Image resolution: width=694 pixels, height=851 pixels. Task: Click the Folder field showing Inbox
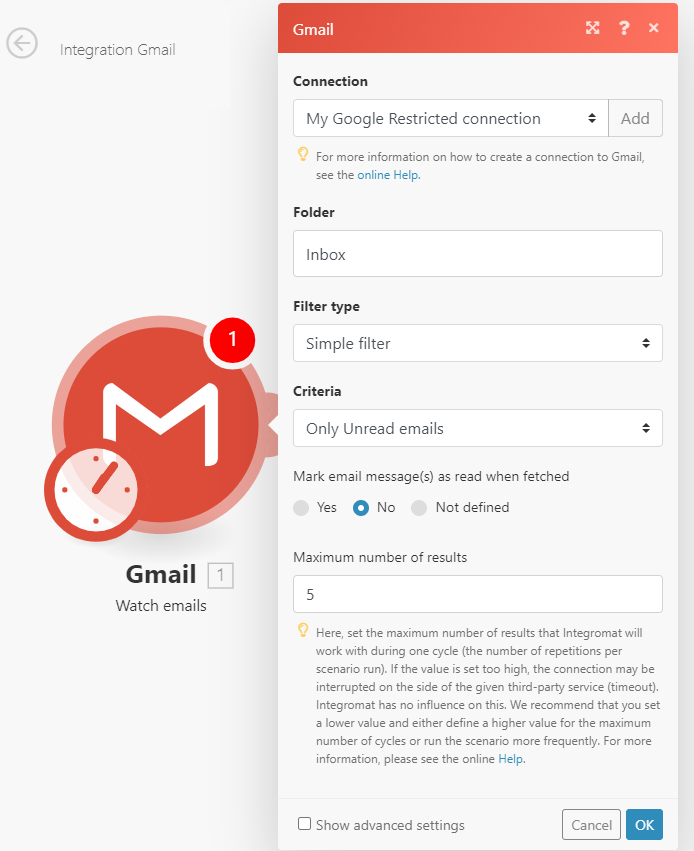click(477, 254)
